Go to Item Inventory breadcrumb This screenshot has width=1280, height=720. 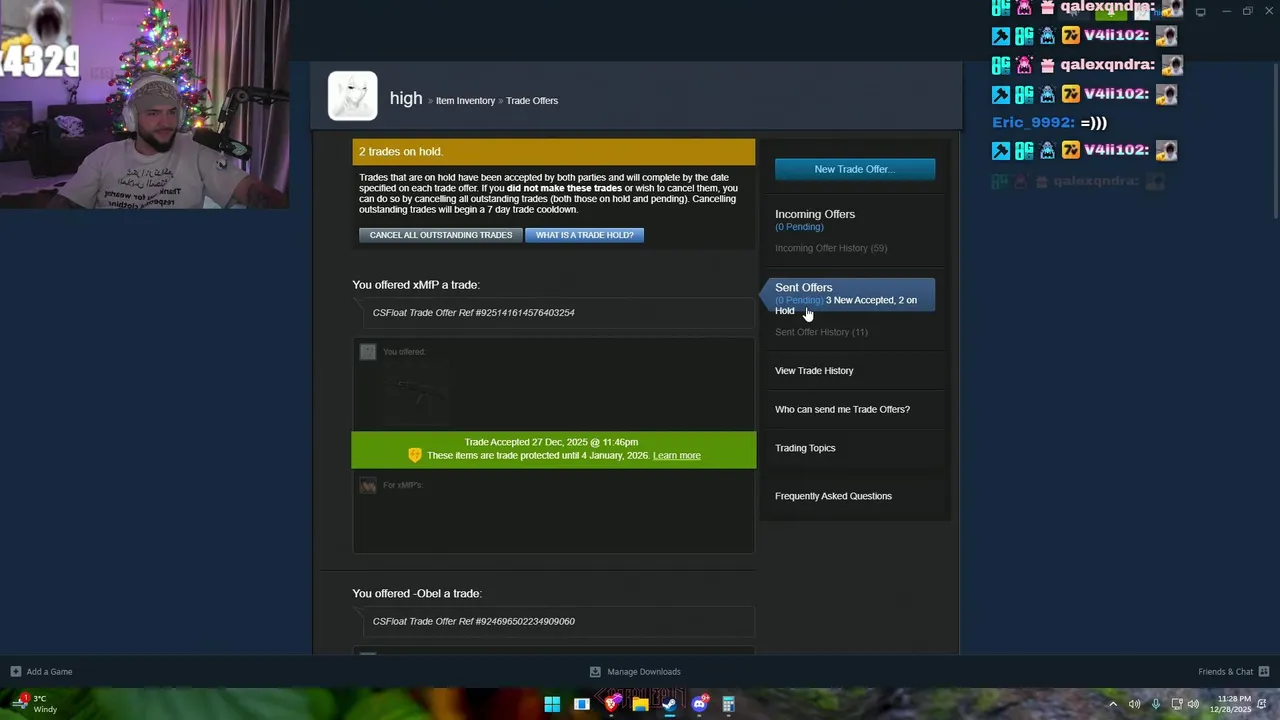[x=465, y=100]
